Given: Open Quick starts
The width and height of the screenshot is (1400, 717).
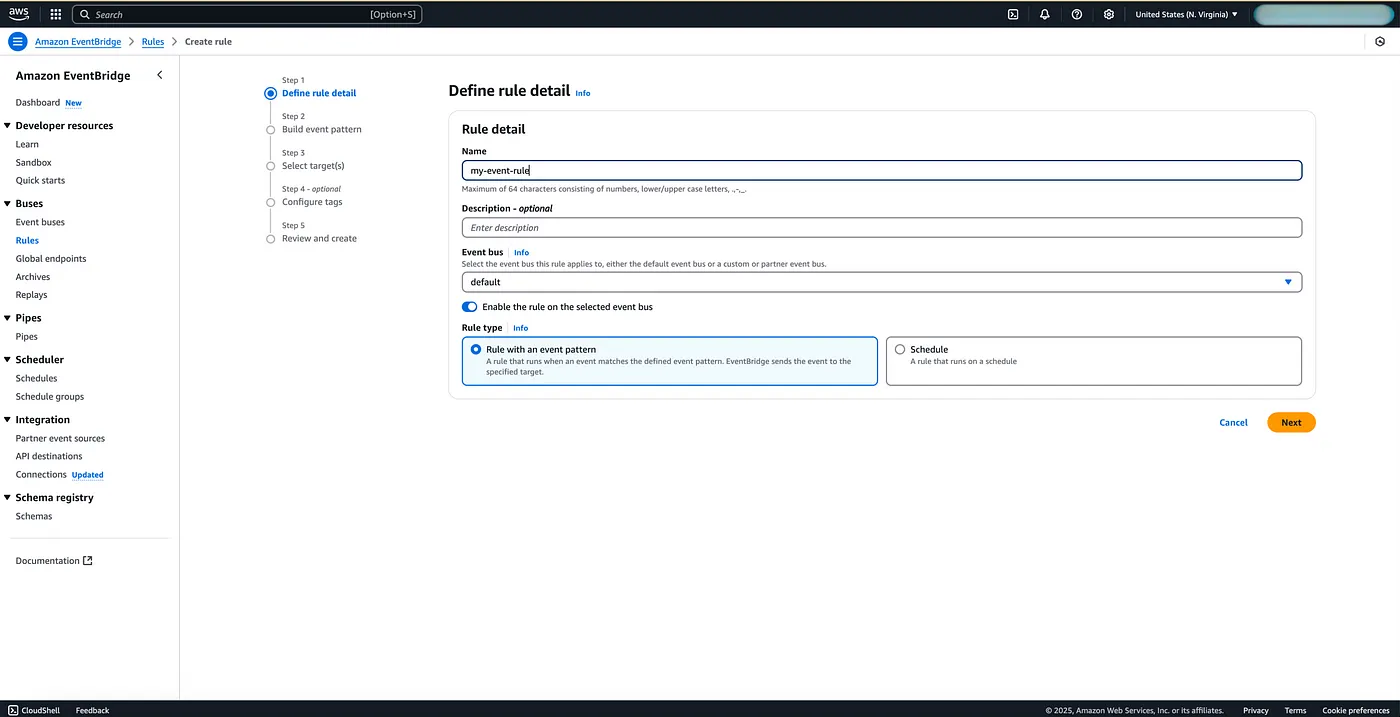Looking at the screenshot, I should [40, 180].
